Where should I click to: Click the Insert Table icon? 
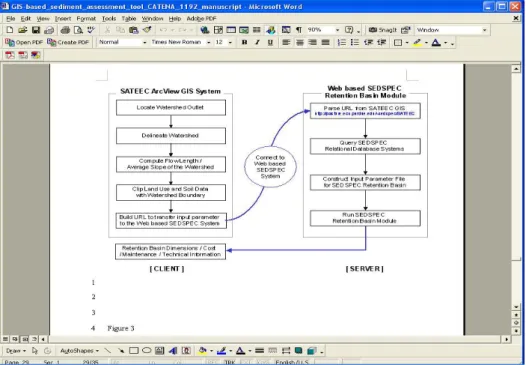pyautogui.click(x=231, y=30)
